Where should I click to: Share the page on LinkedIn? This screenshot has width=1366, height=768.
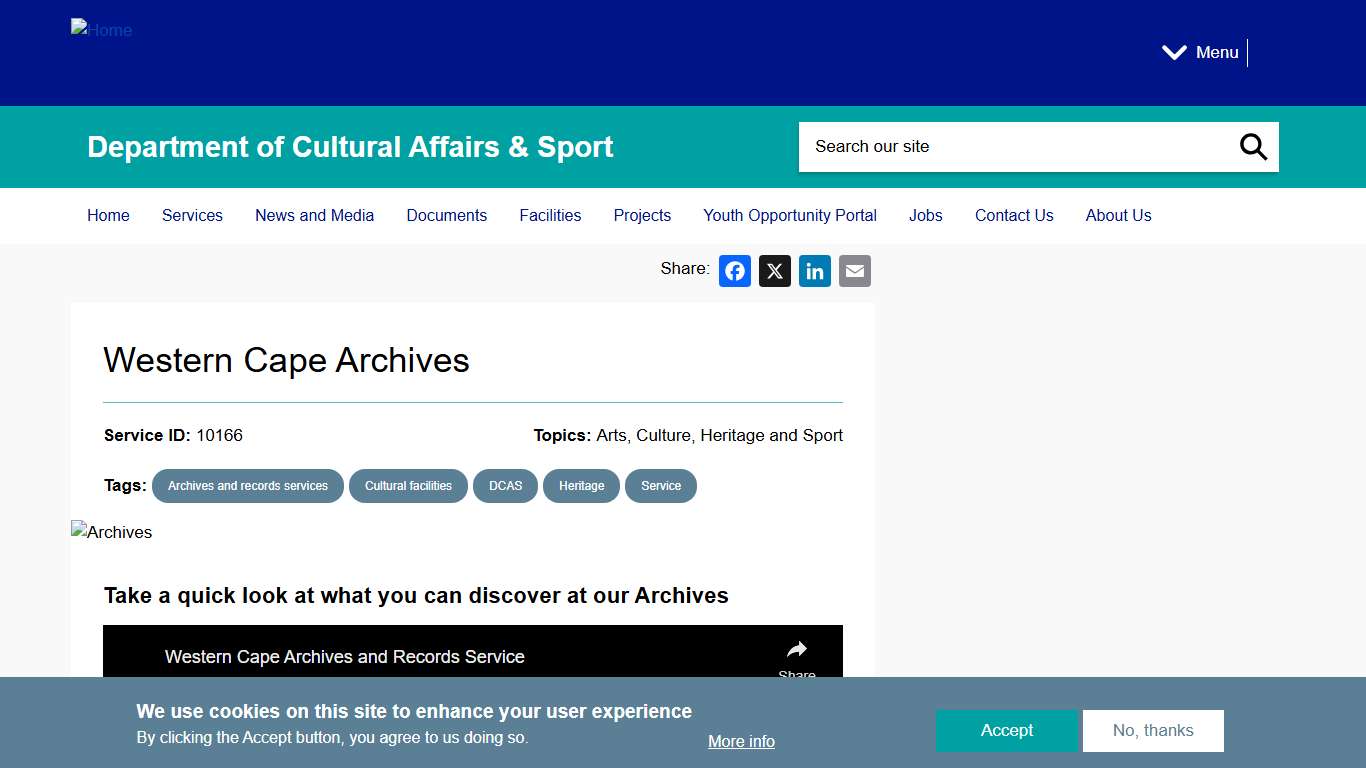(x=815, y=271)
